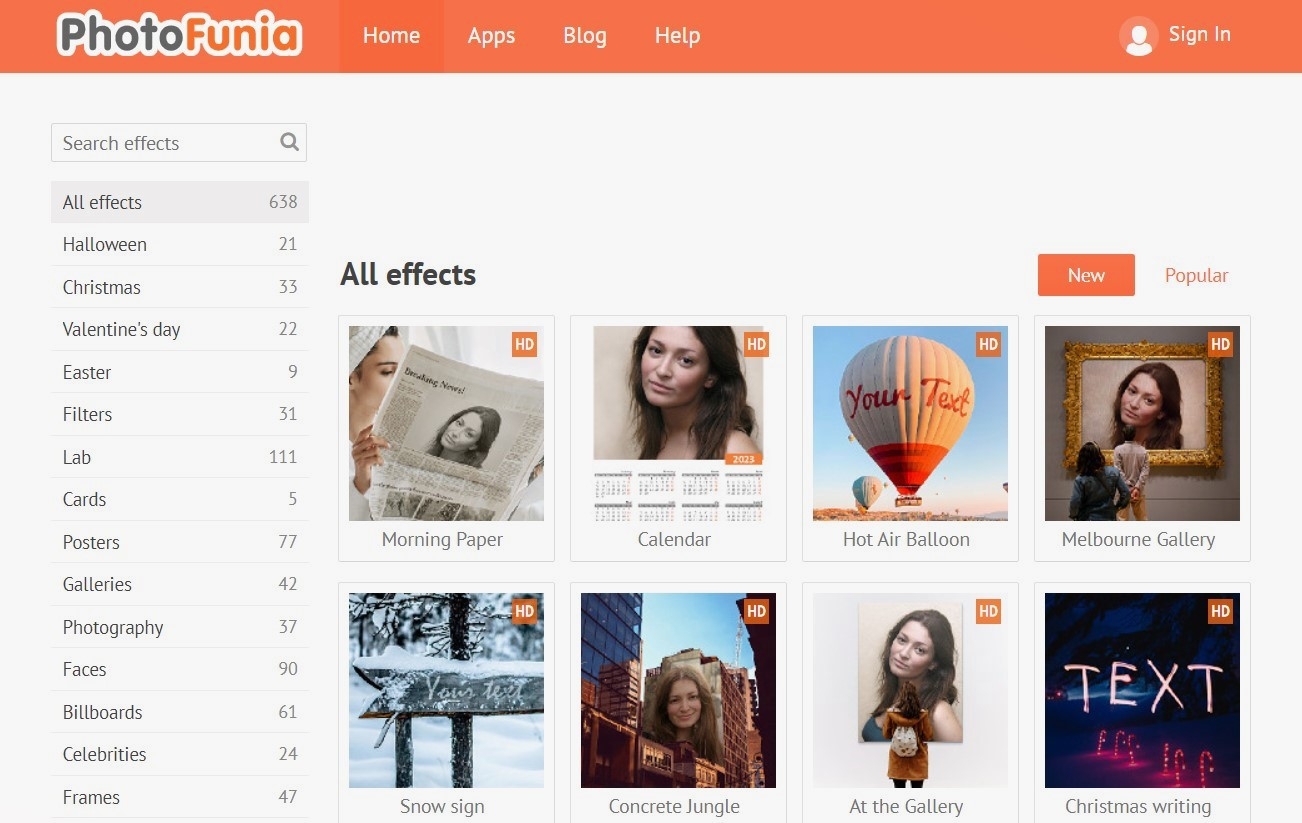This screenshot has height=823, width=1302.
Task: Click the search magnifier icon
Action: pyautogui.click(x=288, y=142)
